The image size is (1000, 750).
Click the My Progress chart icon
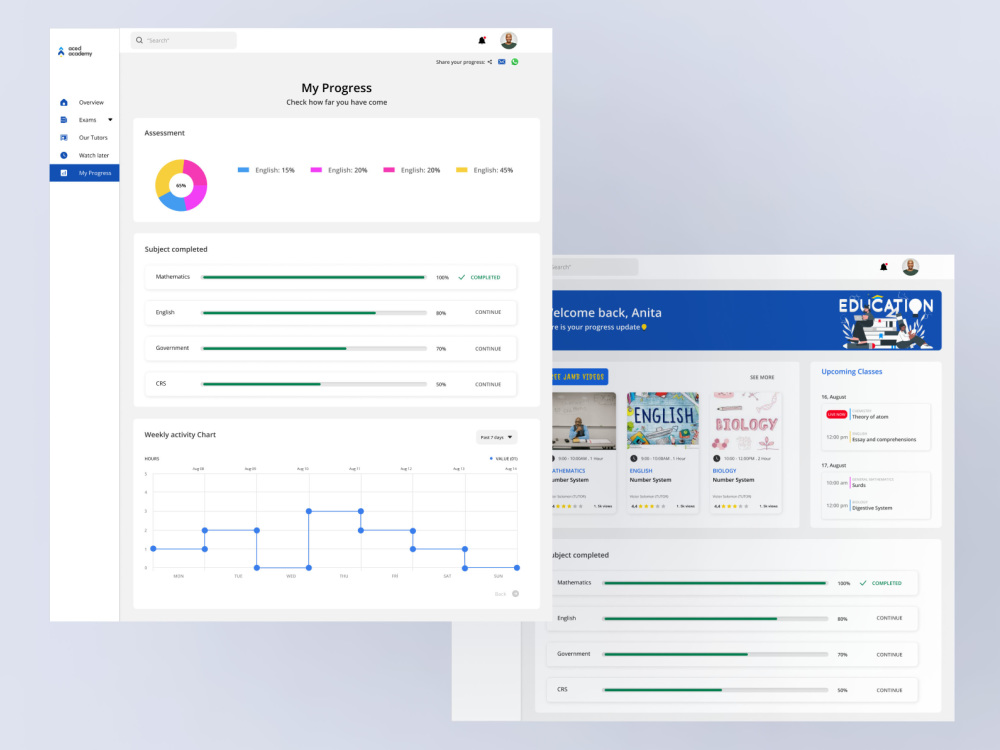click(x=64, y=173)
